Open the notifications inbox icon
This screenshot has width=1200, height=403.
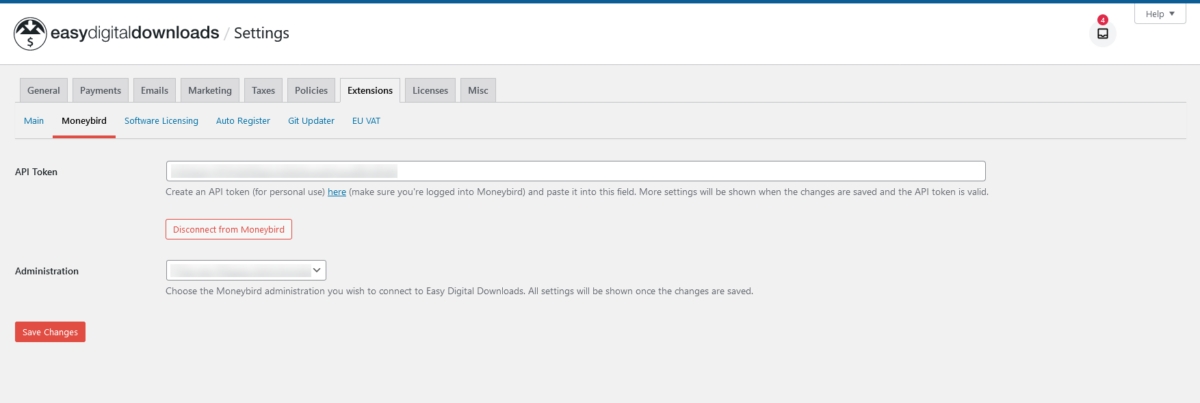[1103, 33]
